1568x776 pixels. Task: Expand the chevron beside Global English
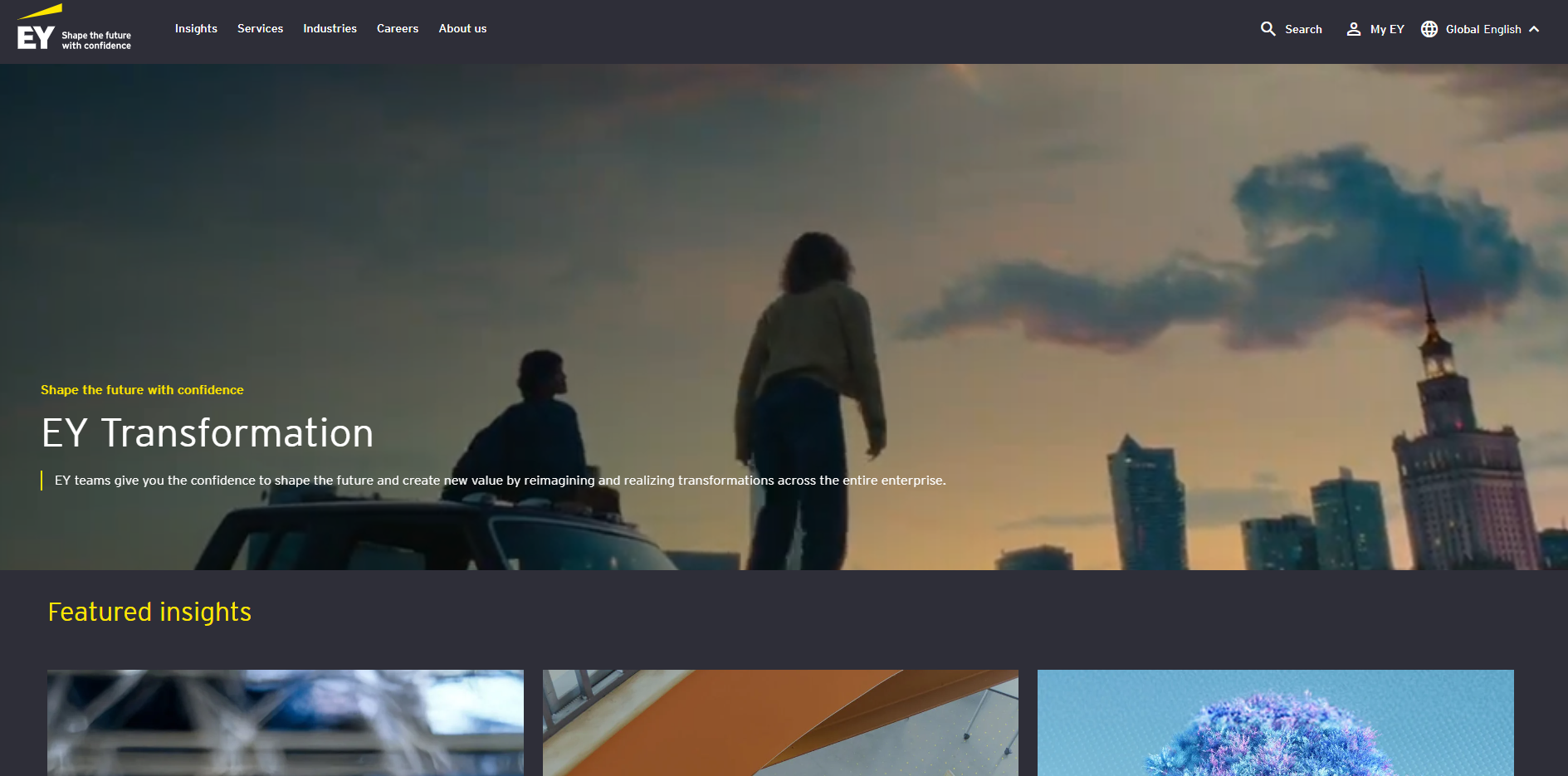coord(1534,29)
